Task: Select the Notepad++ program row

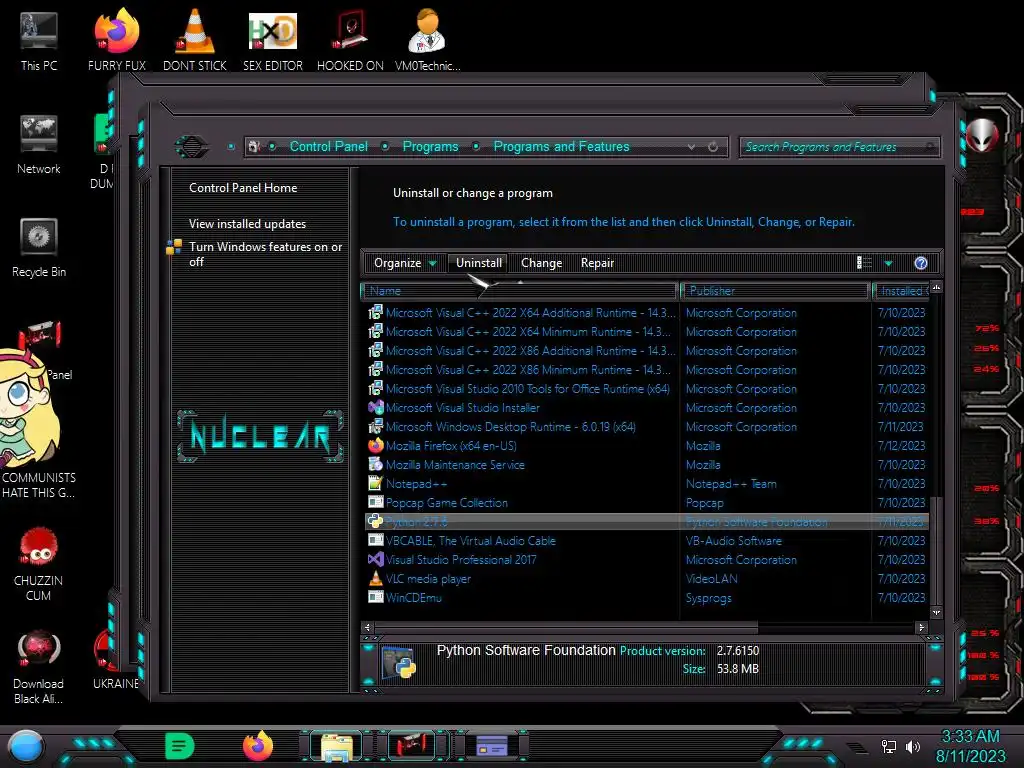Action: point(647,483)
